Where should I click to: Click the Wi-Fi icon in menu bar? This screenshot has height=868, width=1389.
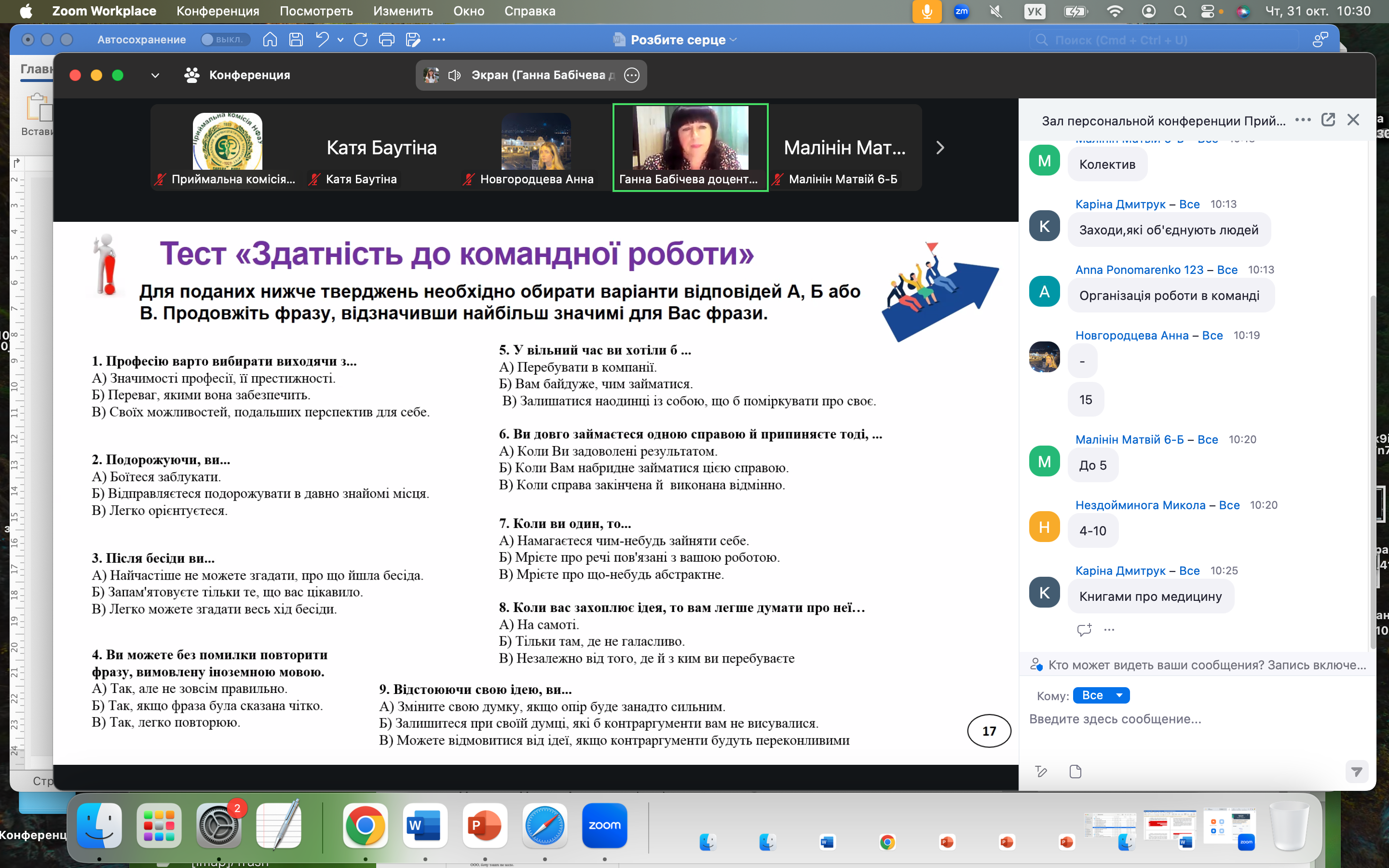coord(1115,11)
